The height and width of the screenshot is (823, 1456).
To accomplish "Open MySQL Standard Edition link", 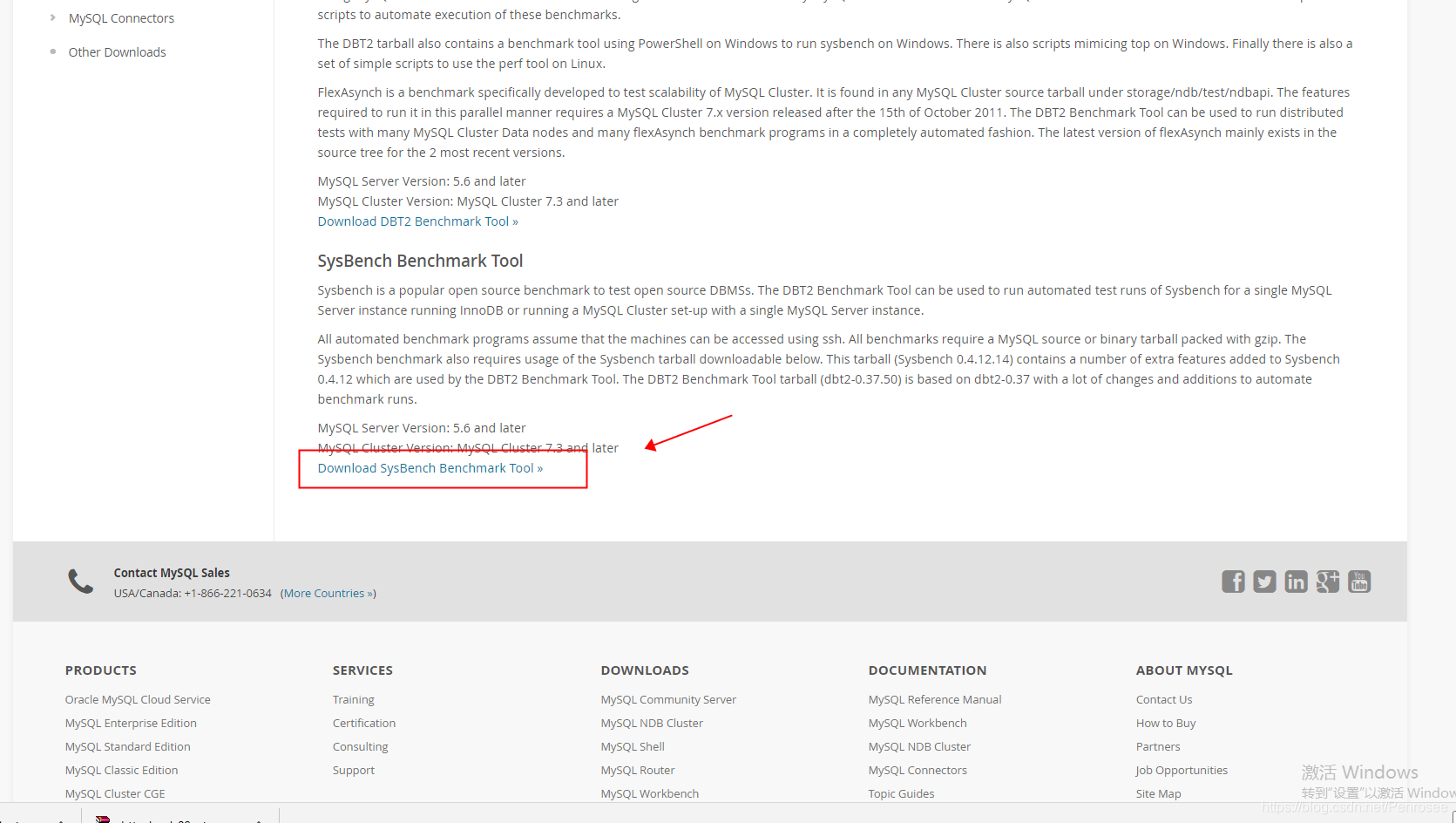I will pos(128,747).
